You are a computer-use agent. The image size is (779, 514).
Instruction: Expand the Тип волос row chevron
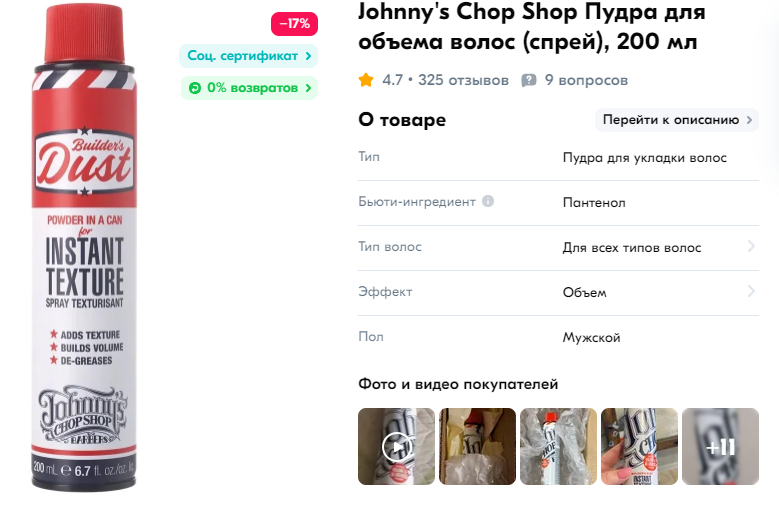[751, 246]
